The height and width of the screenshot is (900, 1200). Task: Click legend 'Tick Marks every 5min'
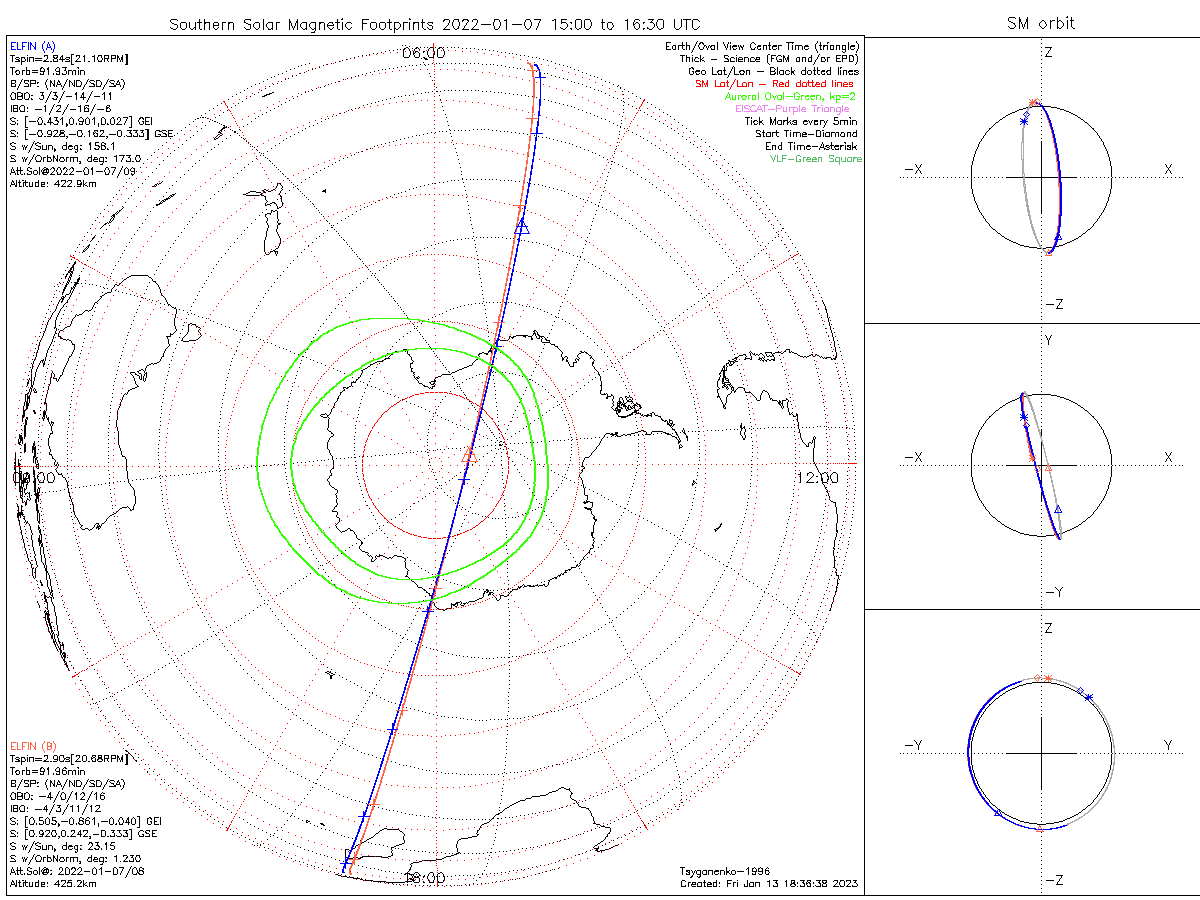tap(801, 121)
